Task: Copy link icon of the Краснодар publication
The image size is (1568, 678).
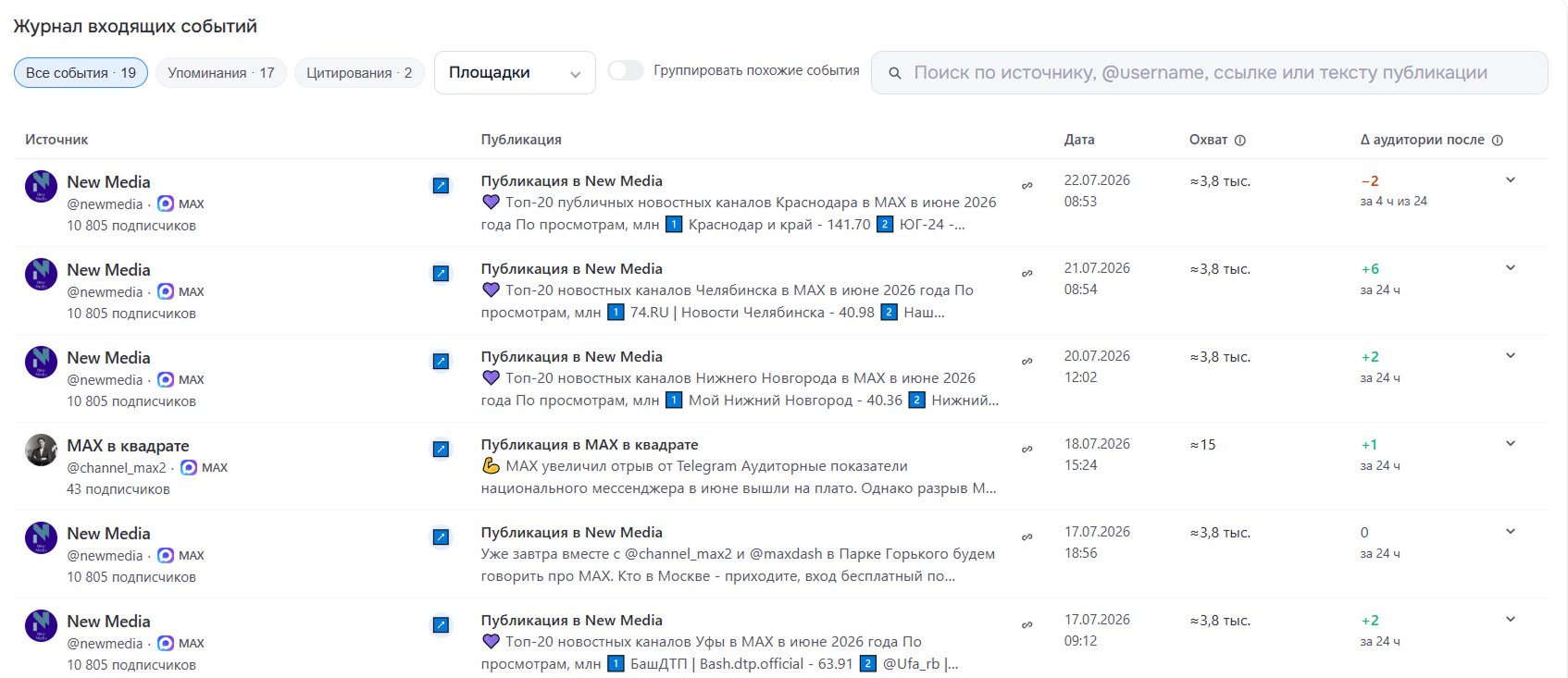Action: pos(1027,186)
